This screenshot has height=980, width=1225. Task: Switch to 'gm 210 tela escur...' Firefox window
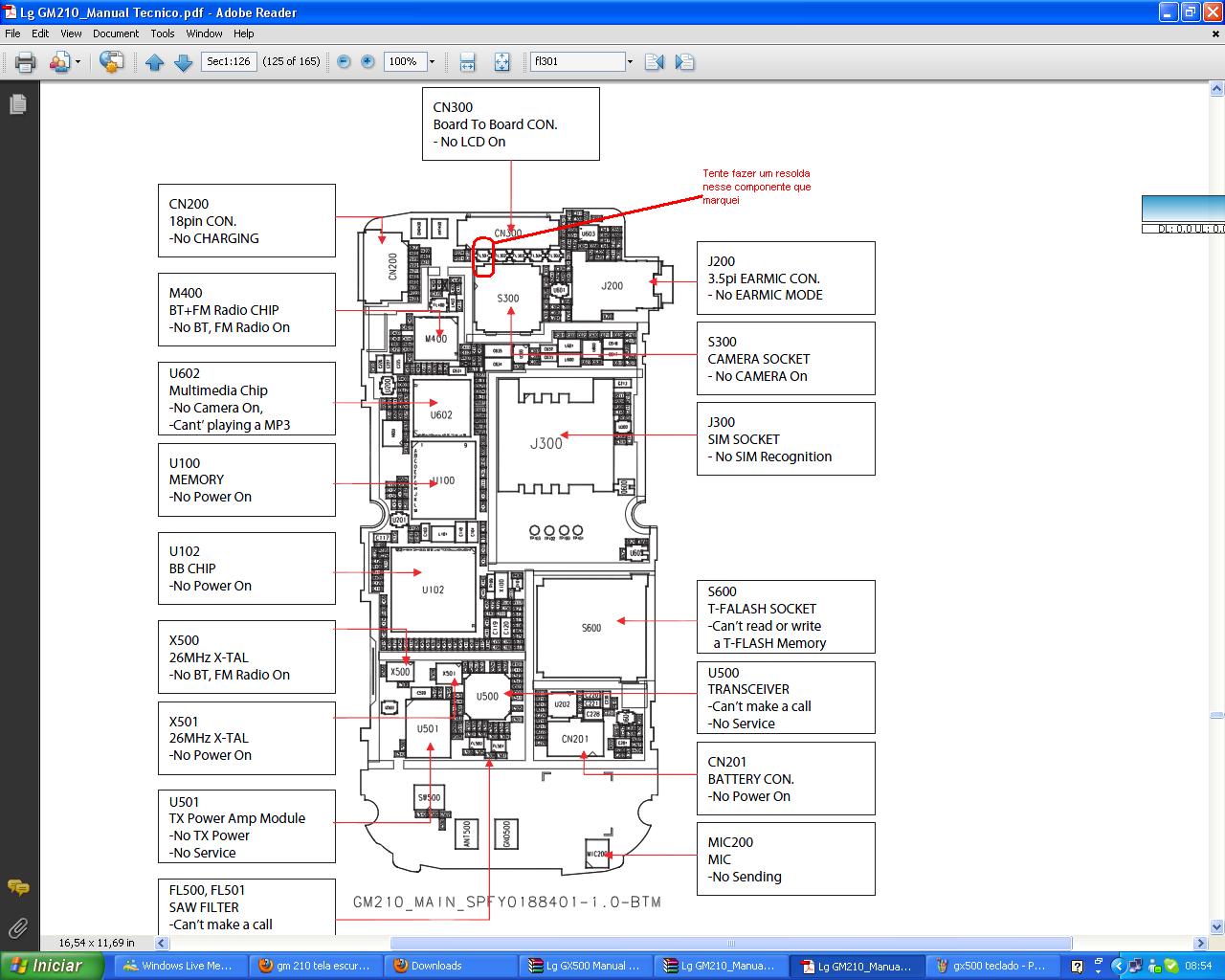pyautogui.click(x=315, y=966)
